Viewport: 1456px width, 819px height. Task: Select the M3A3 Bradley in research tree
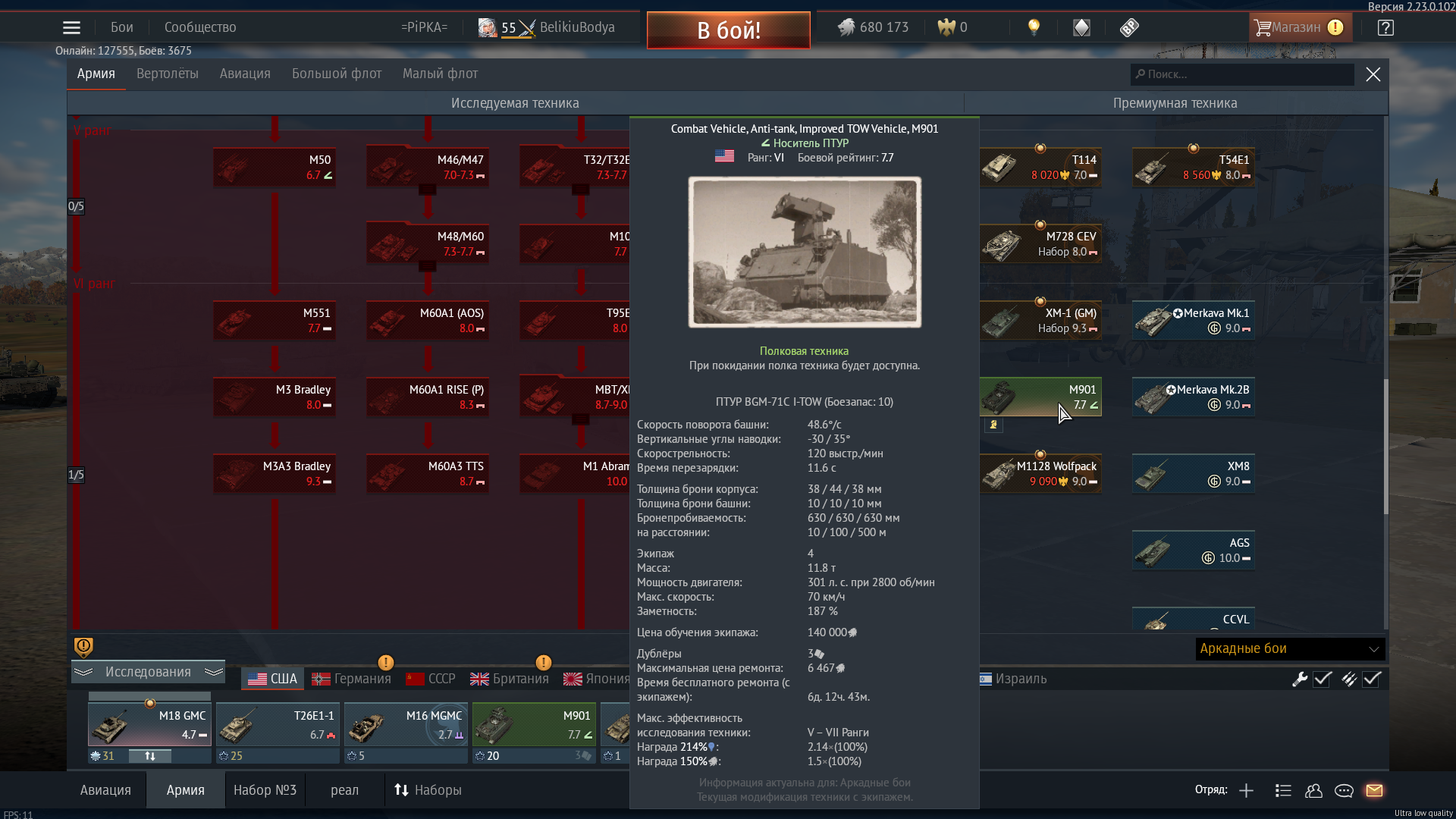275,473
